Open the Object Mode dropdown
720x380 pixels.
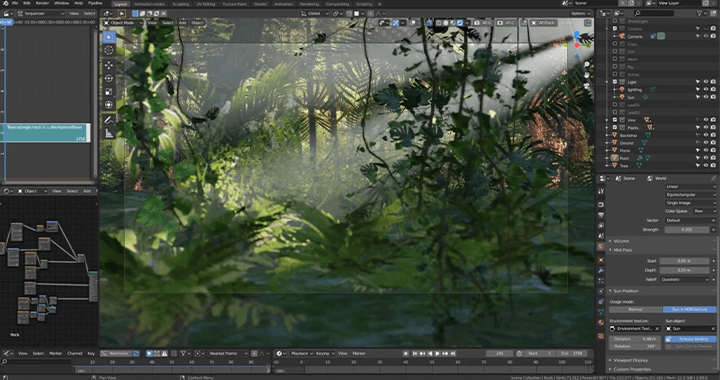tap(123, 22)
